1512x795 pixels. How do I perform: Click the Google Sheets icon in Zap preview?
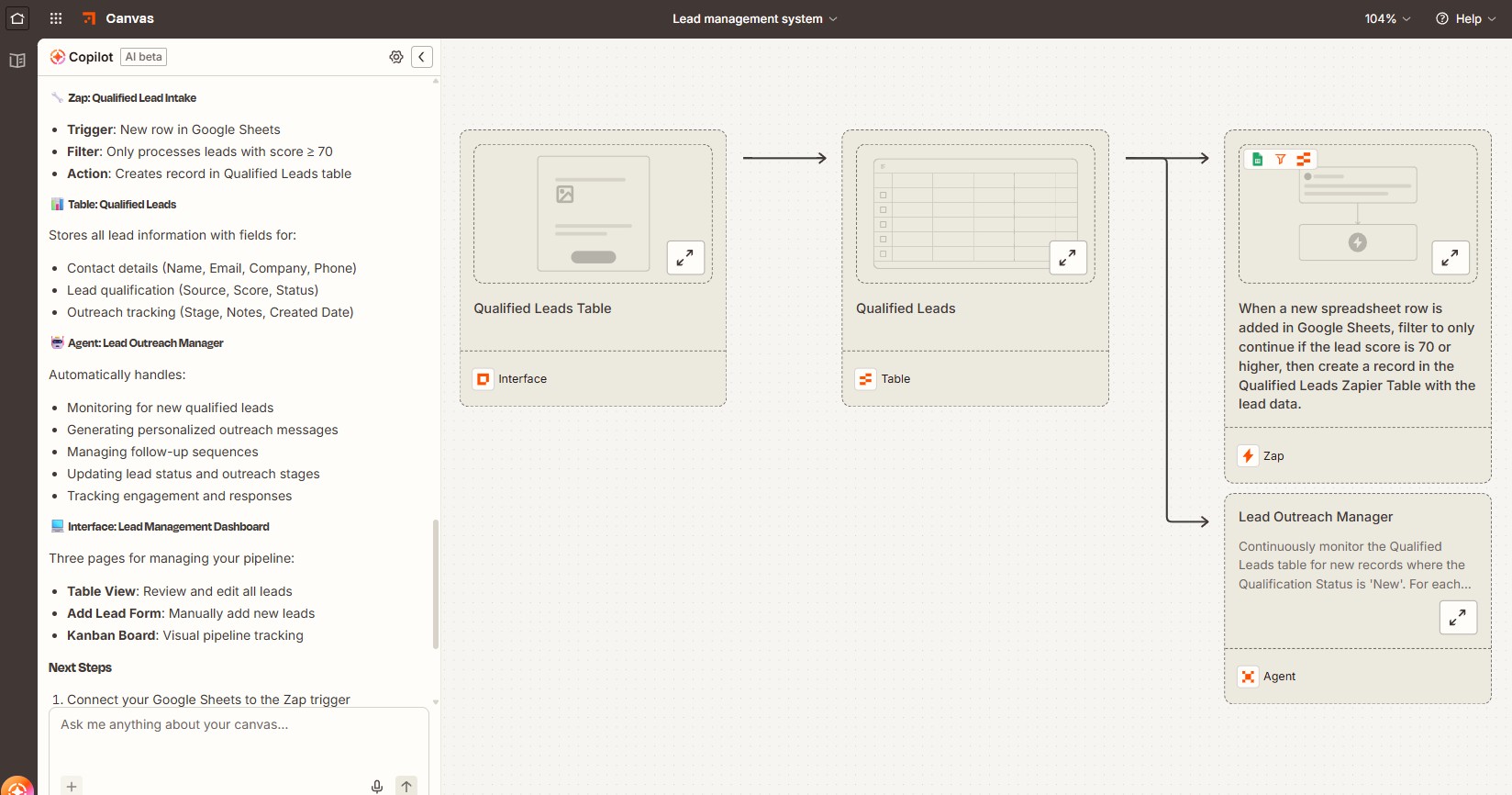point(1257,160)
